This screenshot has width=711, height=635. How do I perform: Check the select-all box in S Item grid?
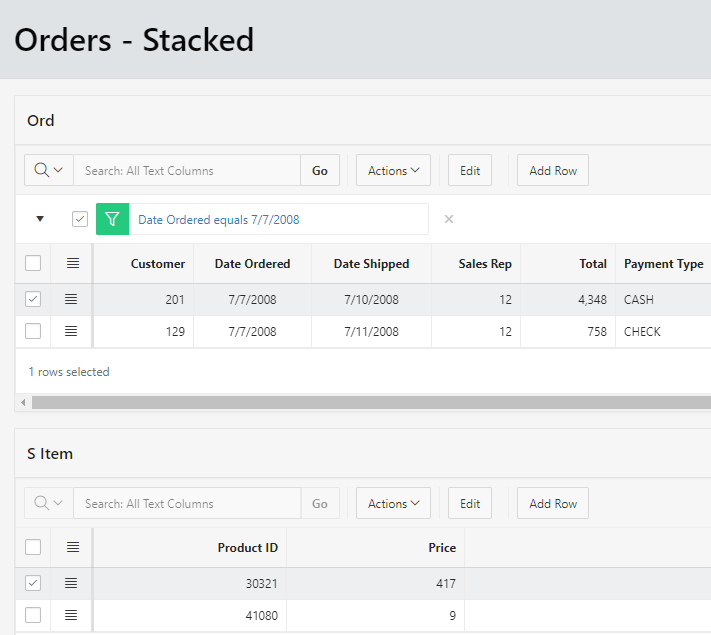33,547
